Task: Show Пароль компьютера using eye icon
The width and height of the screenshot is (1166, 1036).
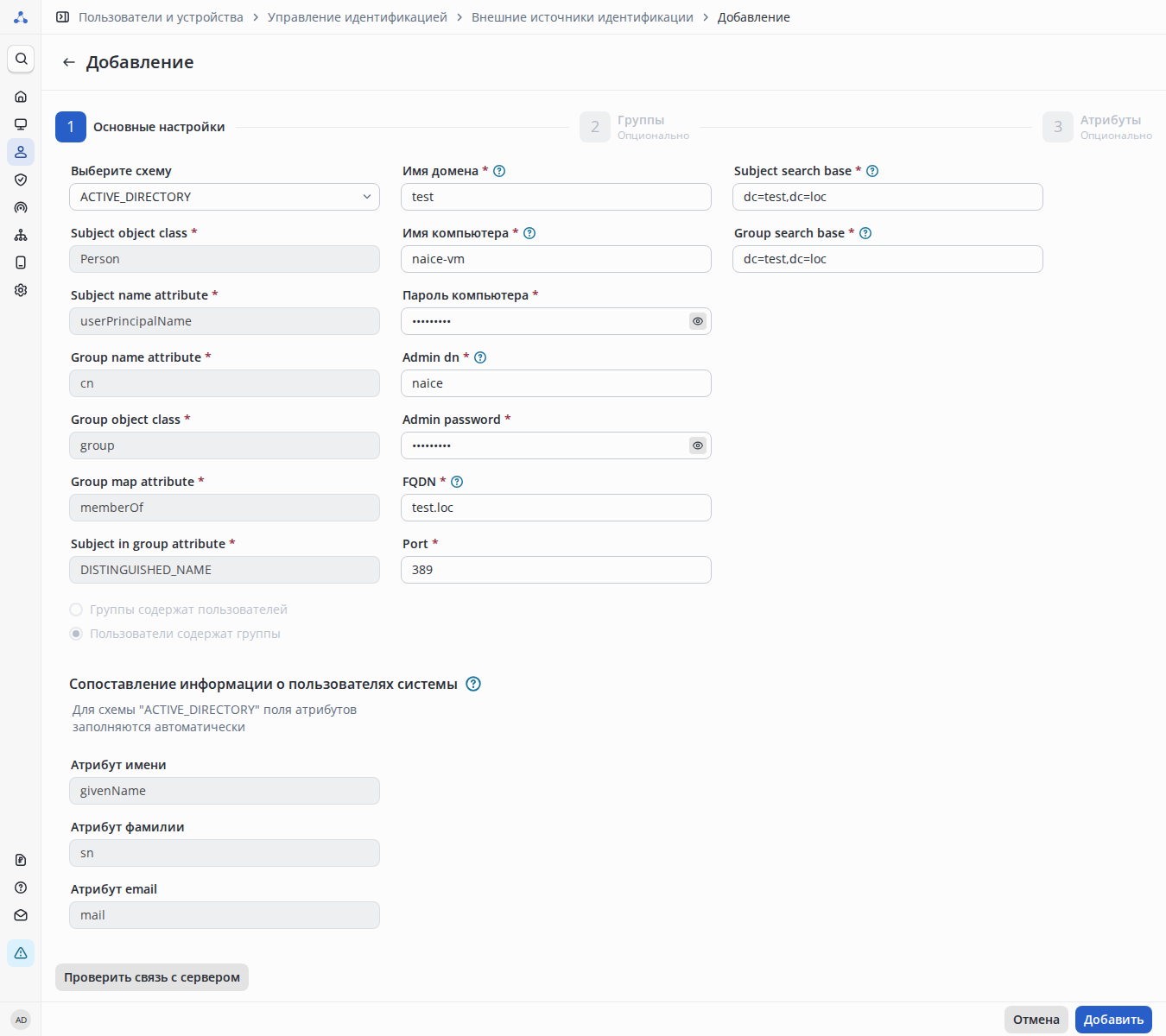Action: (698, 321)
